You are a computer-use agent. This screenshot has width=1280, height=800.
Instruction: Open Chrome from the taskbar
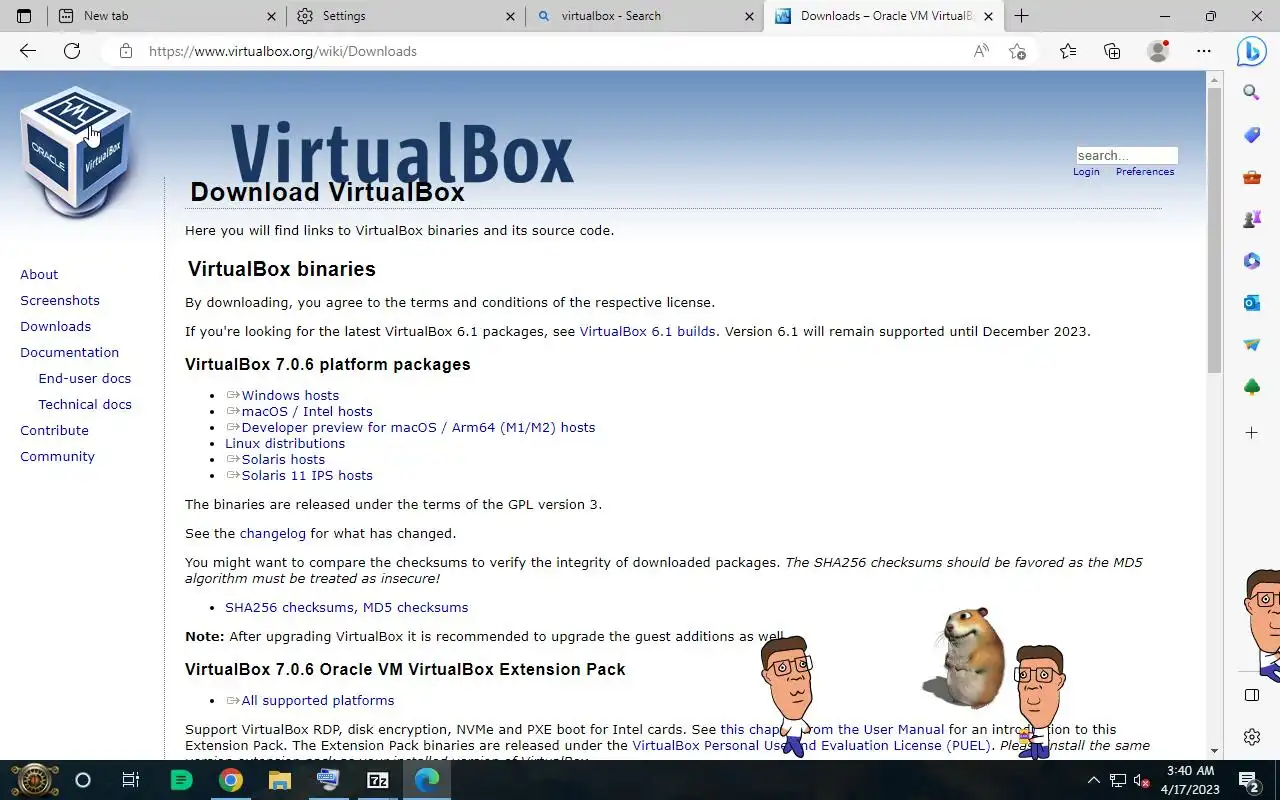coord(230,780)
